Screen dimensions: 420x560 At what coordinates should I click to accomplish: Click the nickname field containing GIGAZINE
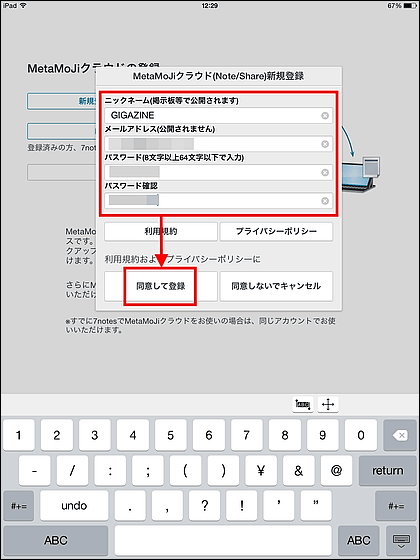(218, 115)
